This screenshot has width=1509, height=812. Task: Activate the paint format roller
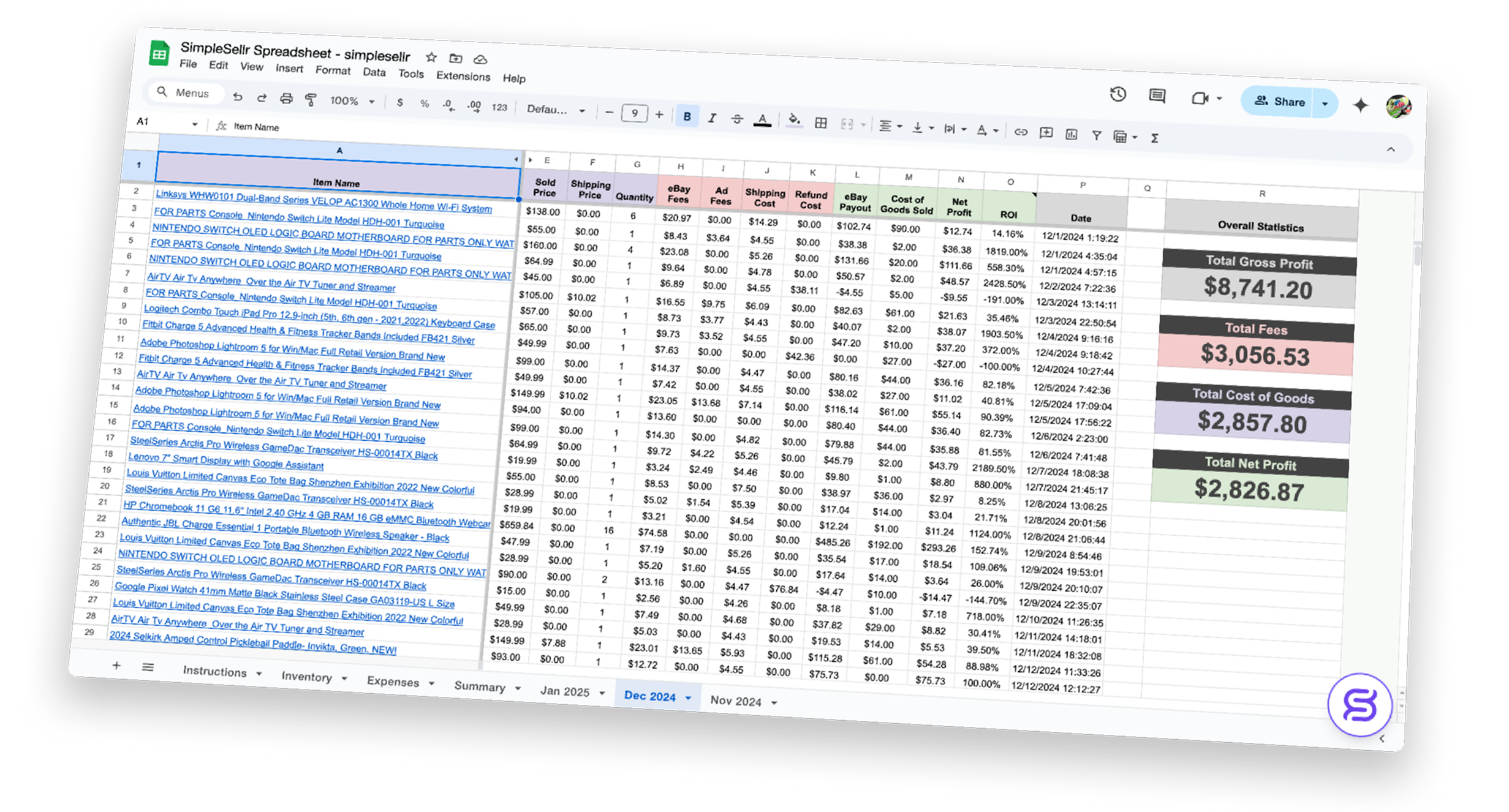click(311, 100)
